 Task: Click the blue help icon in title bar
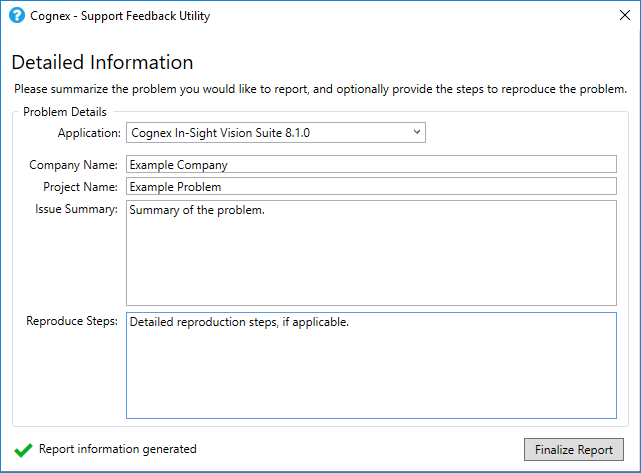(16, 16)
